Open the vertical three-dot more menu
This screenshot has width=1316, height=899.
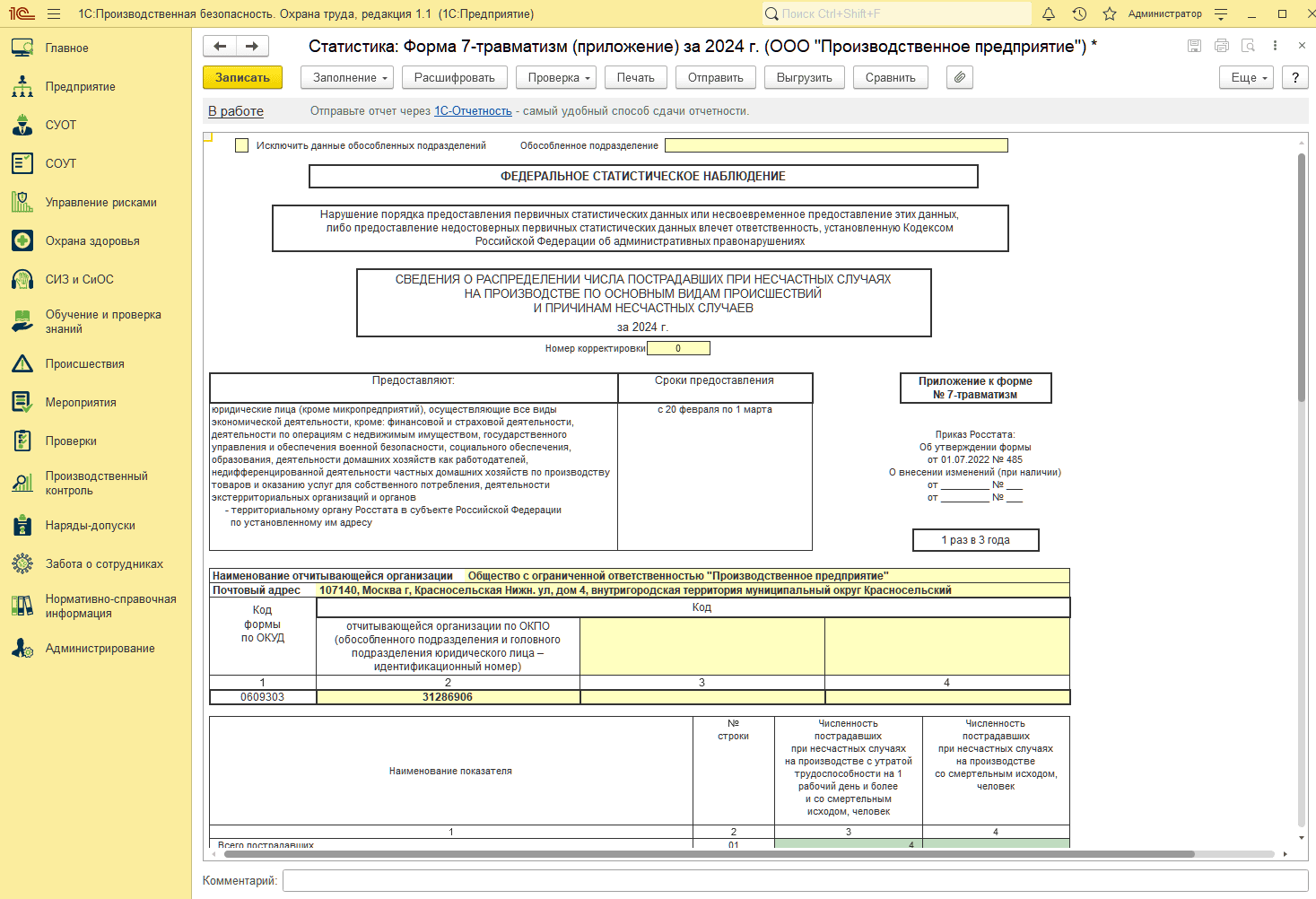1275,46
